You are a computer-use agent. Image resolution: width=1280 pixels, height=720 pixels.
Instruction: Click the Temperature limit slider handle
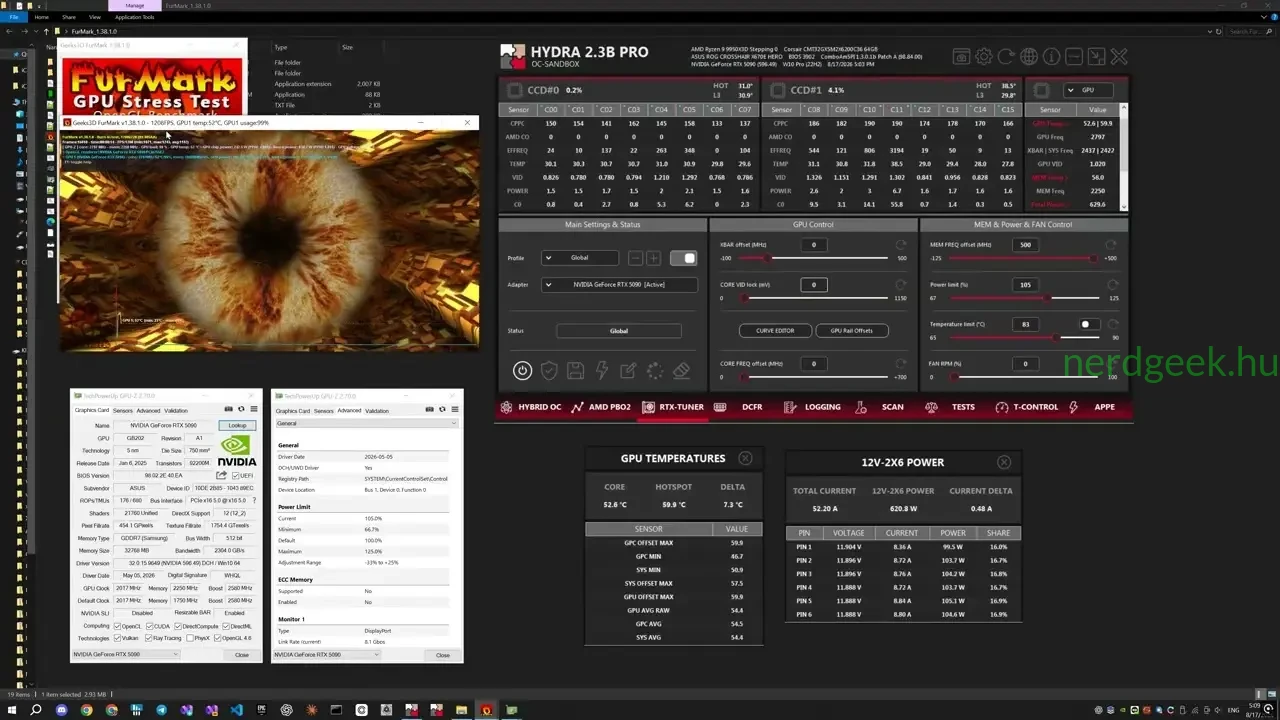coord(1056,337)
